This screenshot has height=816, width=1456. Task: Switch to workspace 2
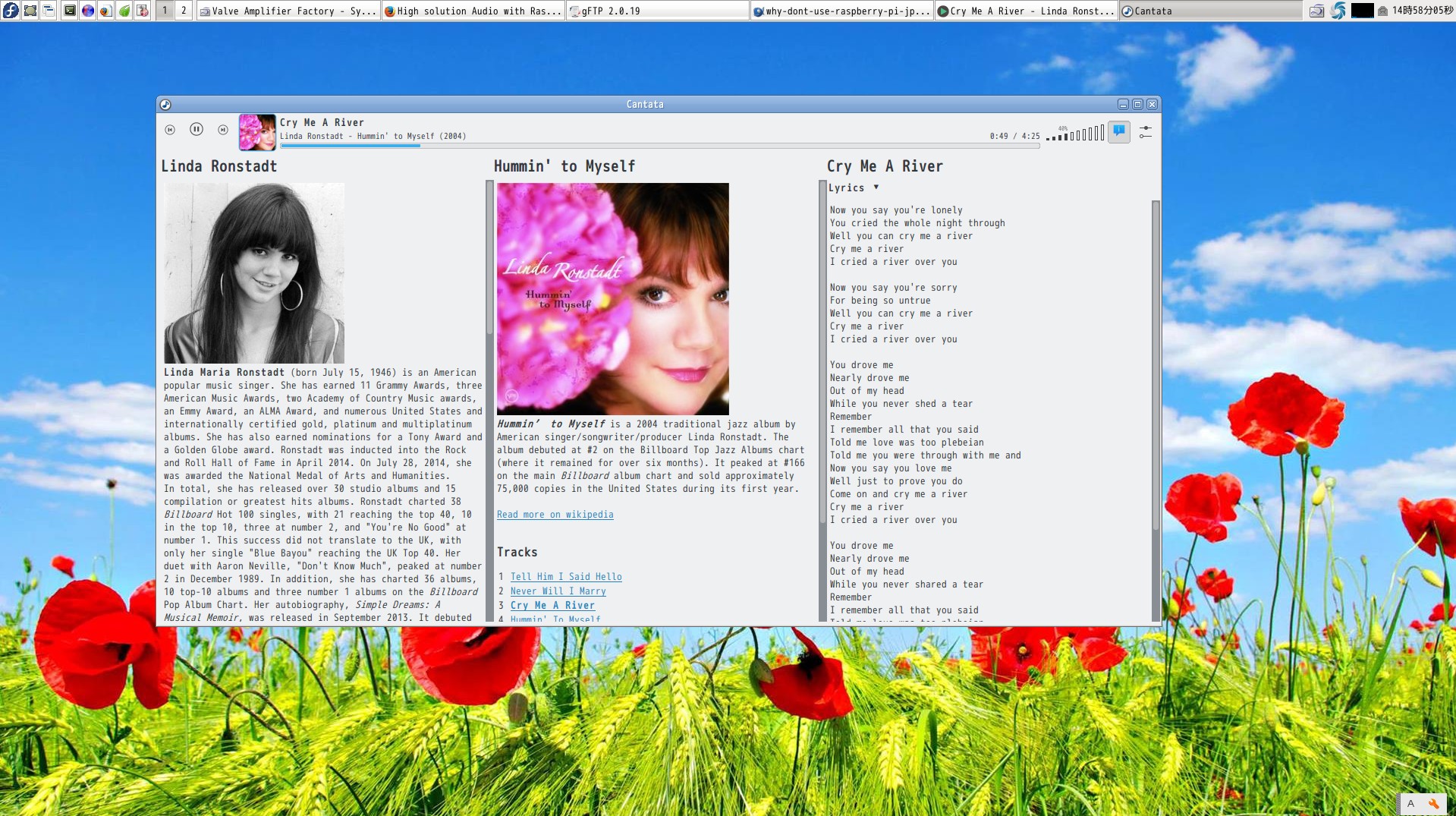tap(183, 11)
